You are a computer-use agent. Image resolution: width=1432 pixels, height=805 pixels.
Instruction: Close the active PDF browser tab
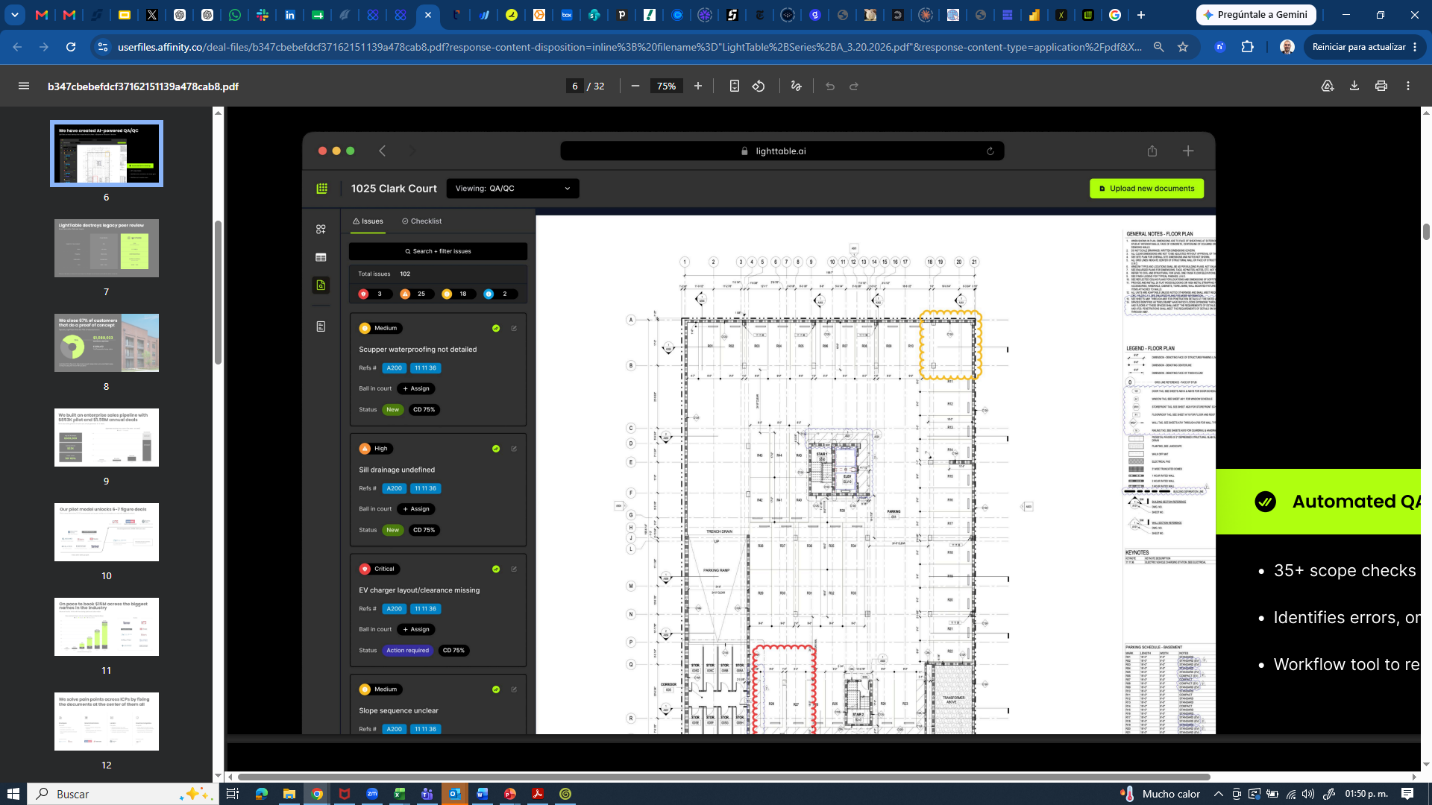(427, 15)
